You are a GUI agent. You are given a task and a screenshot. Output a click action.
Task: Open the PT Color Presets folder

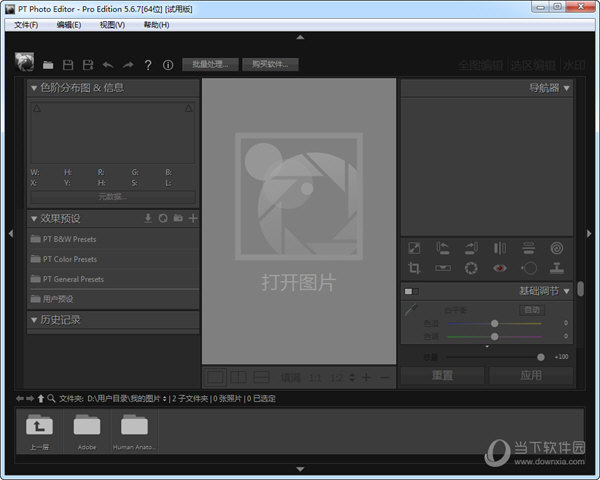tap(113, 259)
